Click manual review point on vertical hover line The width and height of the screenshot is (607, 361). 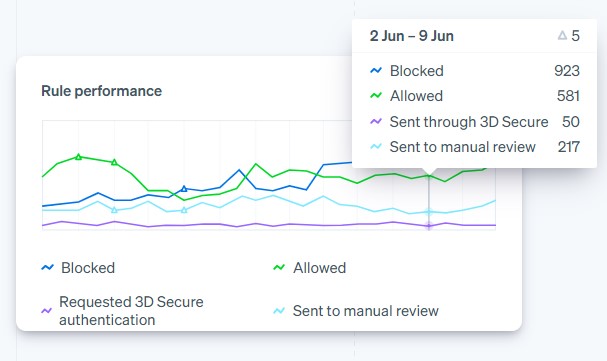click(x=429, y=212)
